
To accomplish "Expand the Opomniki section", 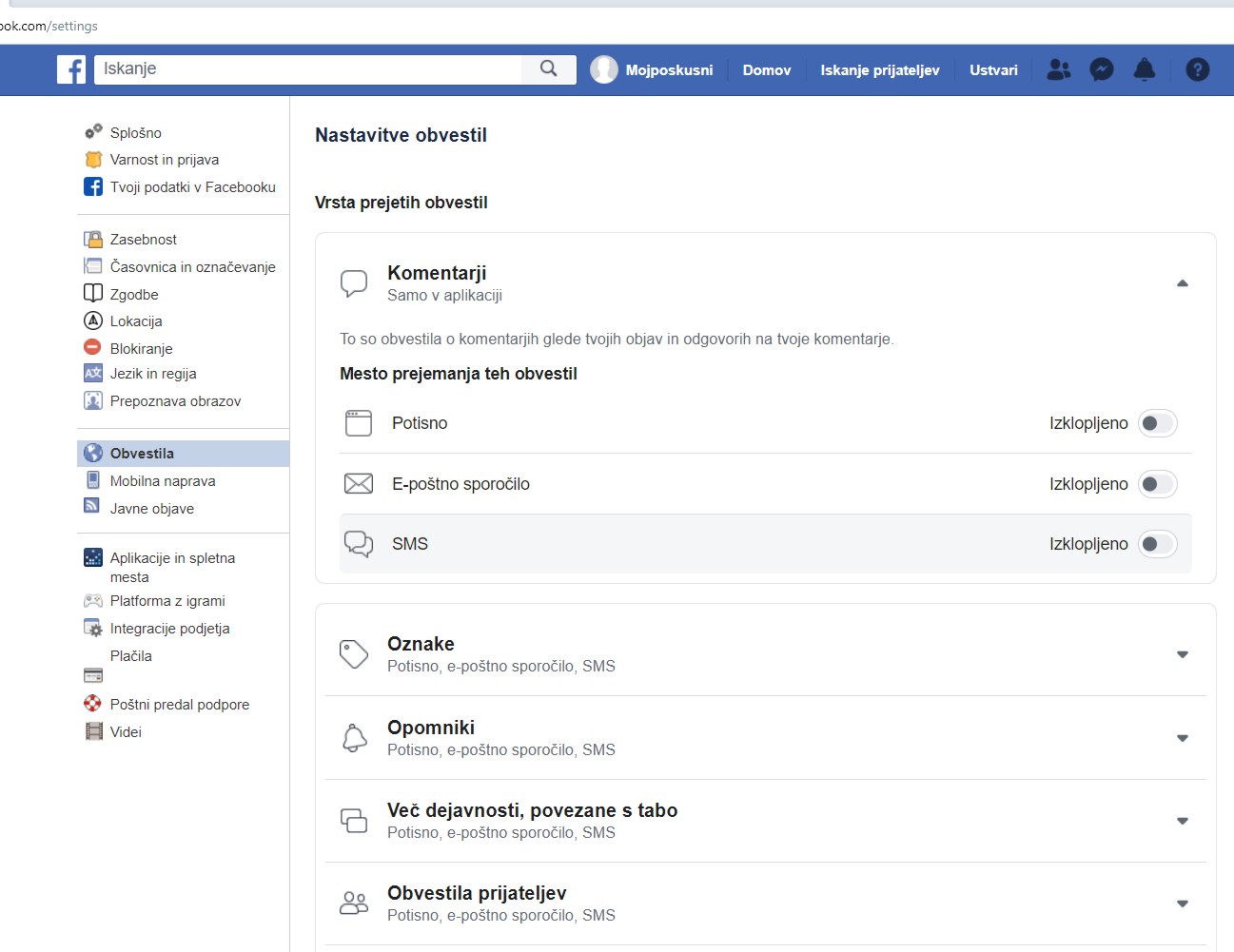I will coord(1182,738).
